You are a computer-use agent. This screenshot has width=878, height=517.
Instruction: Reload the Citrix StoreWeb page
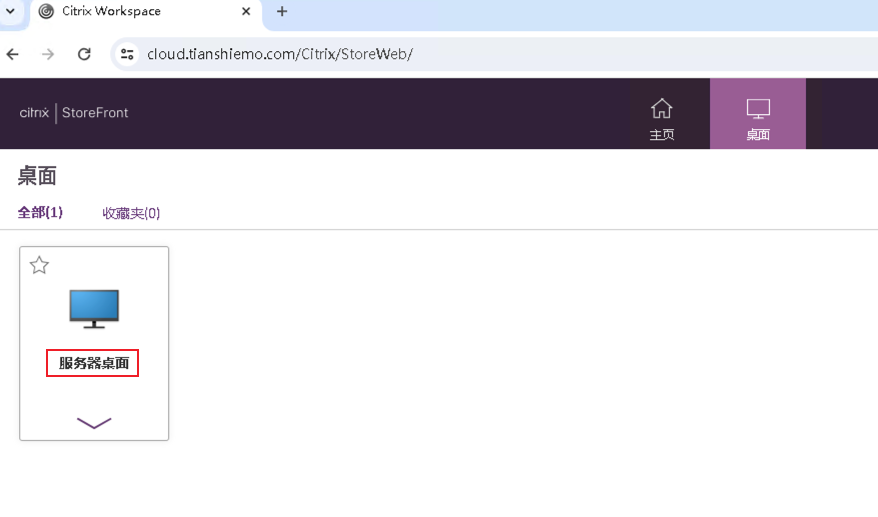(84, 54)
